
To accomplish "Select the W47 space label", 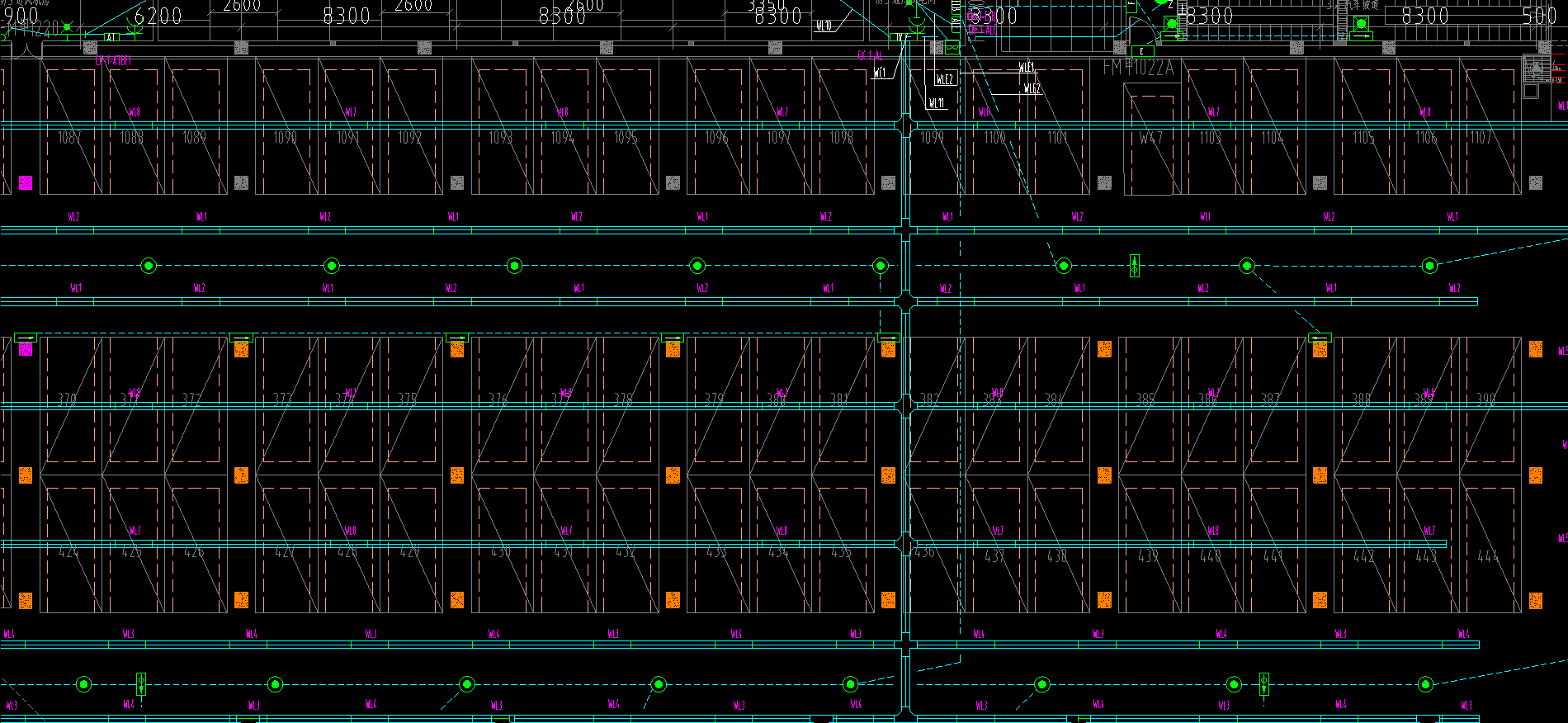I will pyautogui.click(x=1151, y=138).
